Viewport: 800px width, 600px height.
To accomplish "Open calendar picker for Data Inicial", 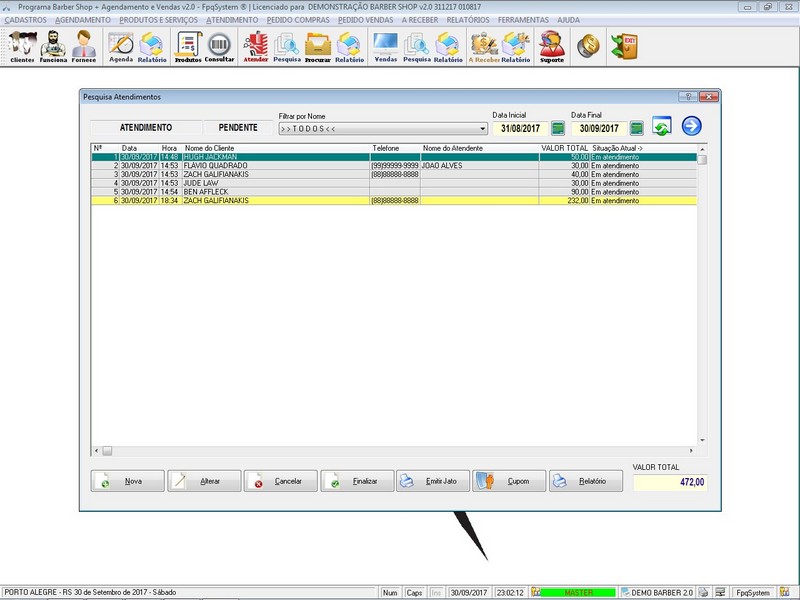I will [558, 128].
